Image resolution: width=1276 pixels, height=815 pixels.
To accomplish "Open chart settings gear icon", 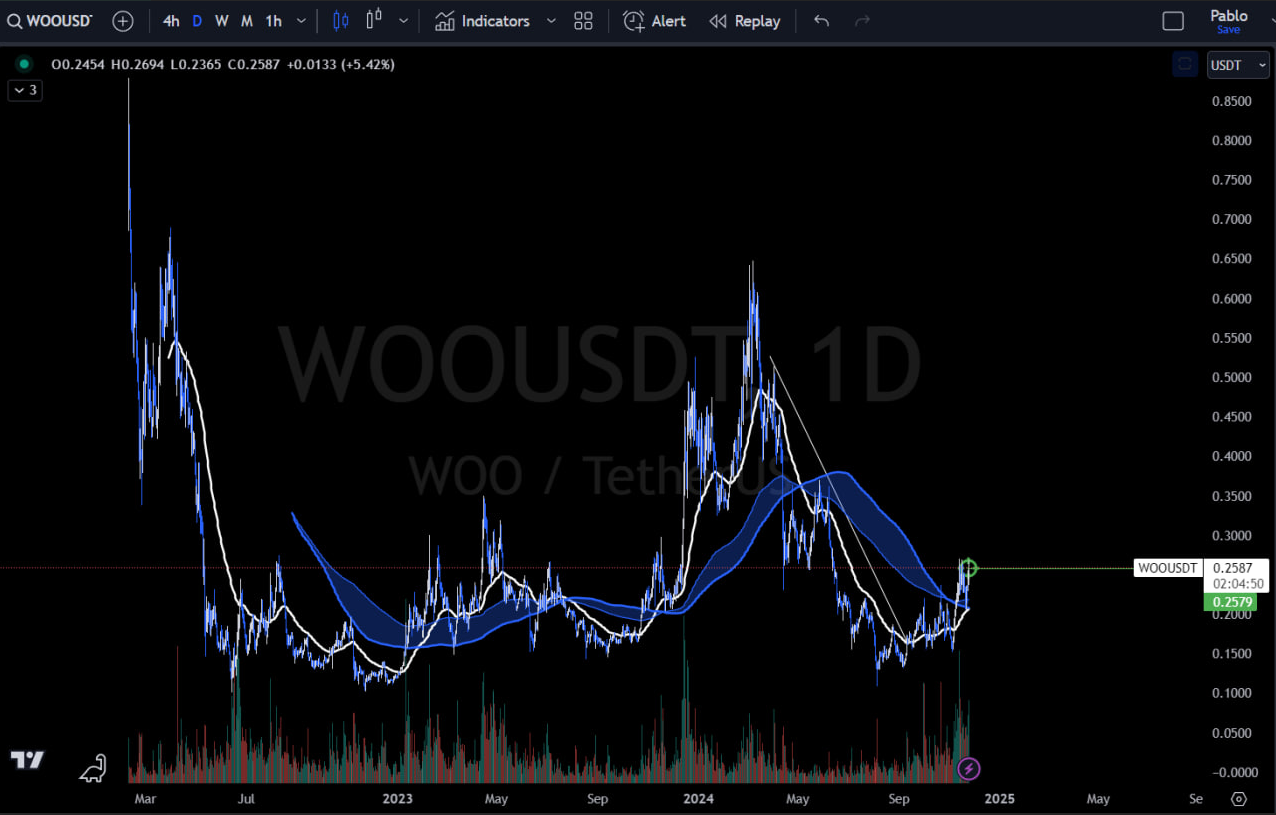I will [x=1239, y=798].
